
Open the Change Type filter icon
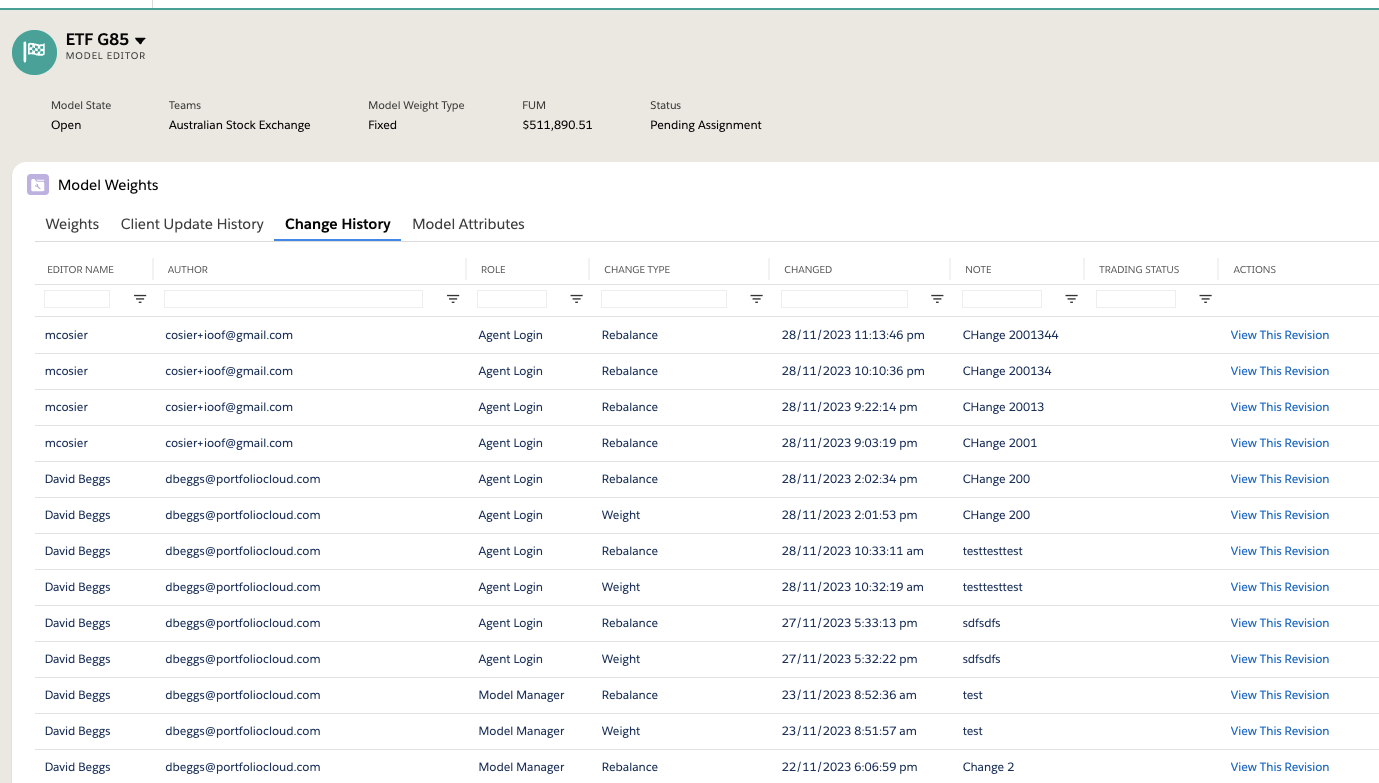click(x=756, y=298)
